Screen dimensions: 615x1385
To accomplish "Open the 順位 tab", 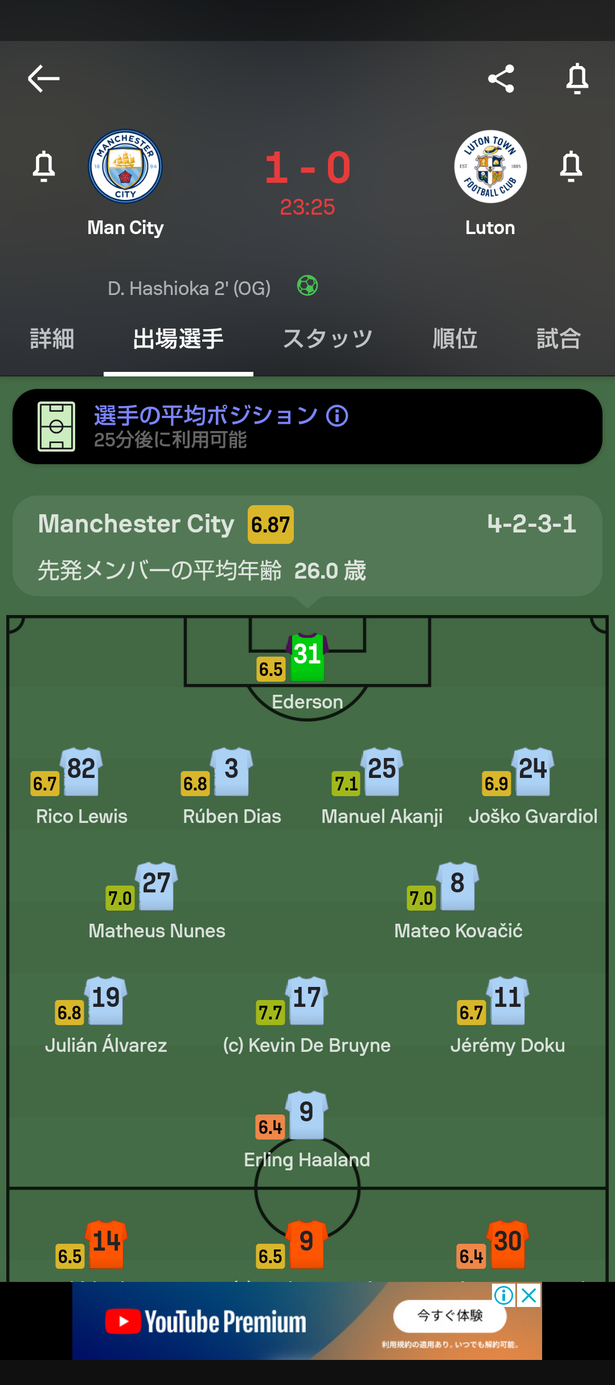I will tap(455, 339).
